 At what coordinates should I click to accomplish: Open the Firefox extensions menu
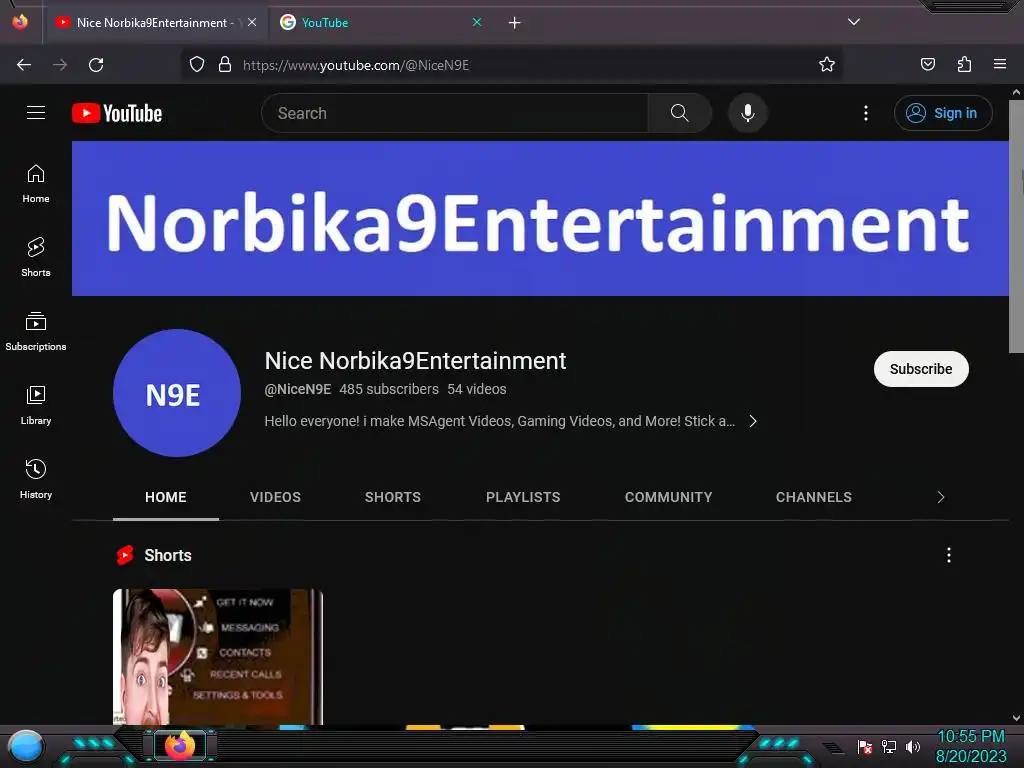(x=964, y=65)
